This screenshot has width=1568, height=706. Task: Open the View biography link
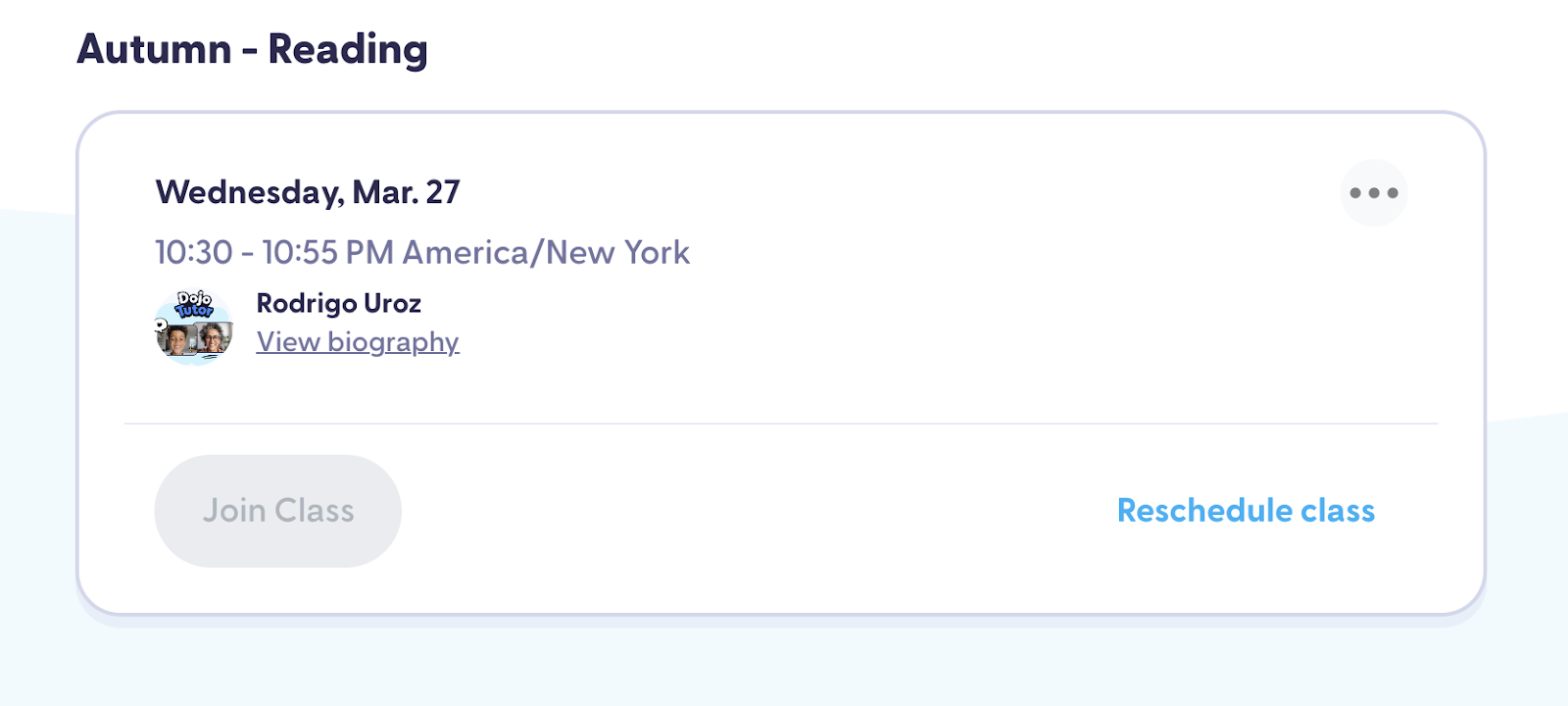click(x=358, y=342)
